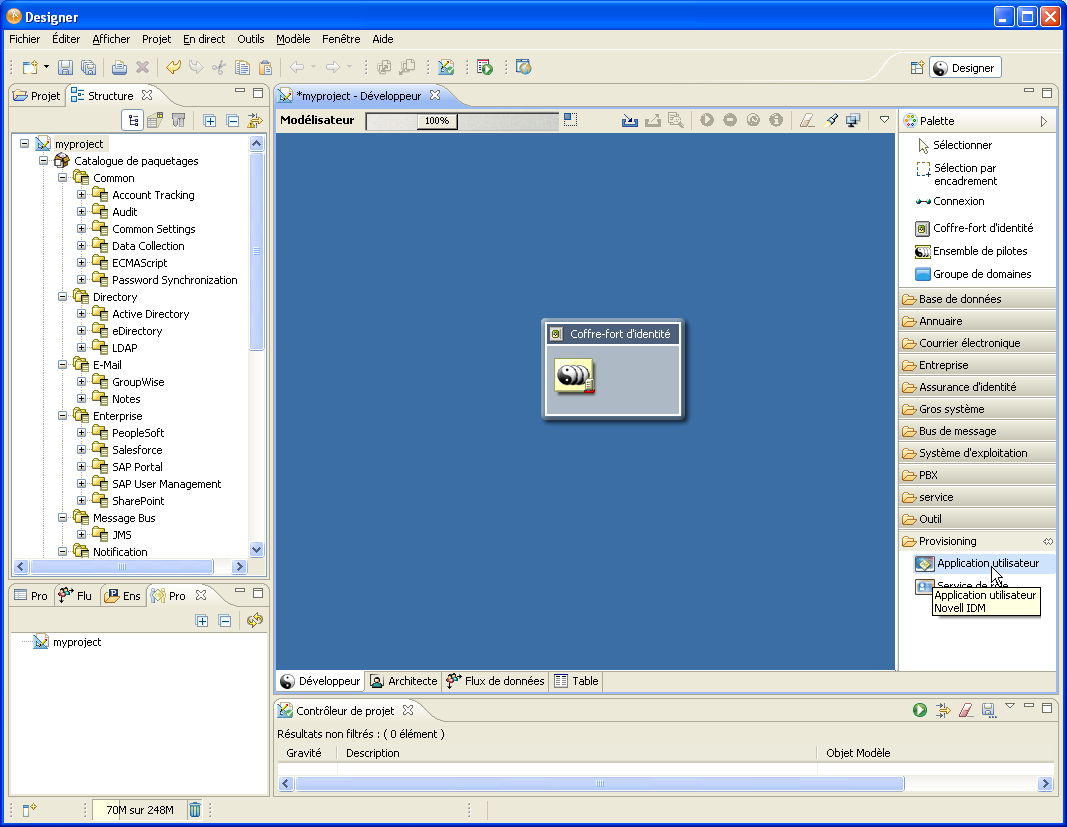Click the driver set icon inside Coffre-fort d'identité

click(574, 376)
